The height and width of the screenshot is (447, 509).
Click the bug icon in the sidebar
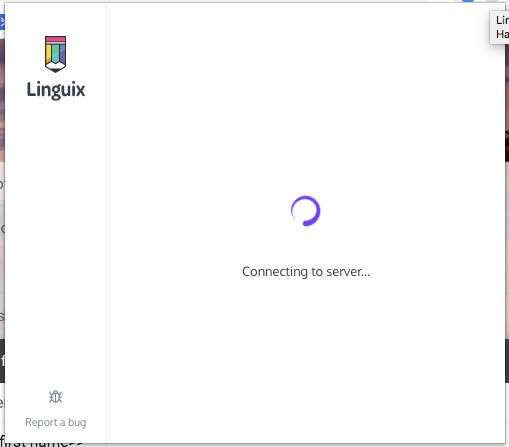click(55, 397)
